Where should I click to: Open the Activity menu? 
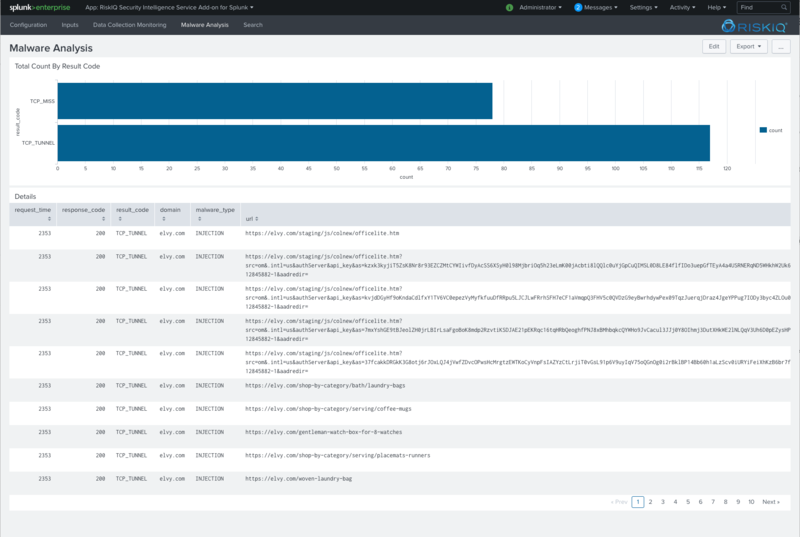(682, 8)
